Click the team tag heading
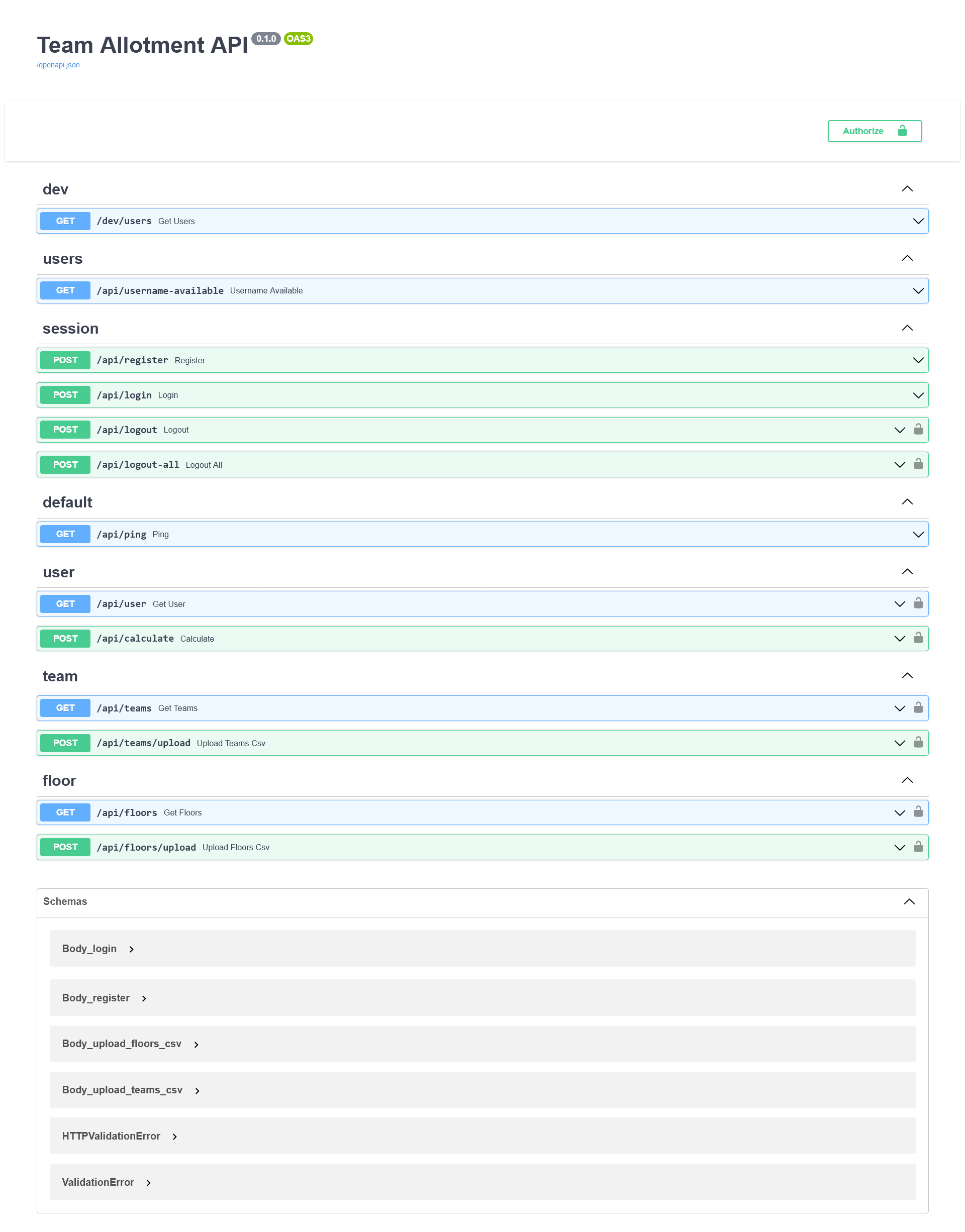The height and width of the screenshot is (1232, 965). click(x=60, y=676)
